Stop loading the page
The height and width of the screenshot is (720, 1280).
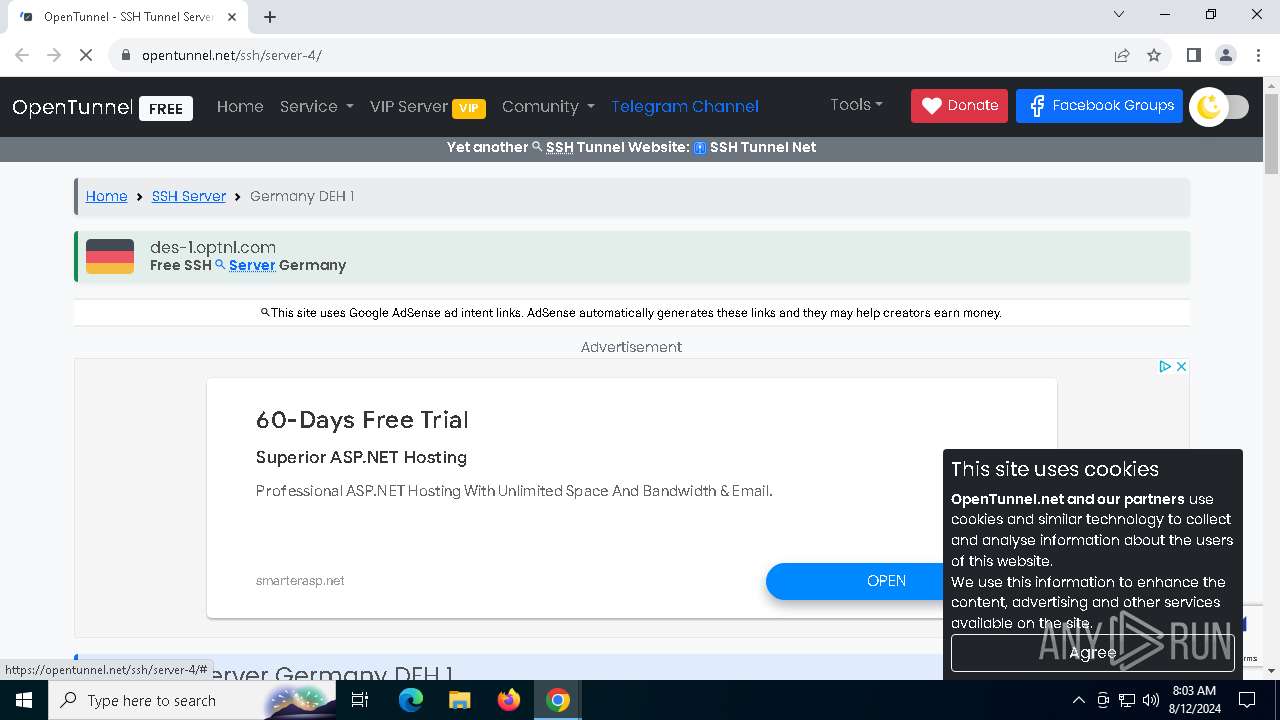click(x=86, y=55)
